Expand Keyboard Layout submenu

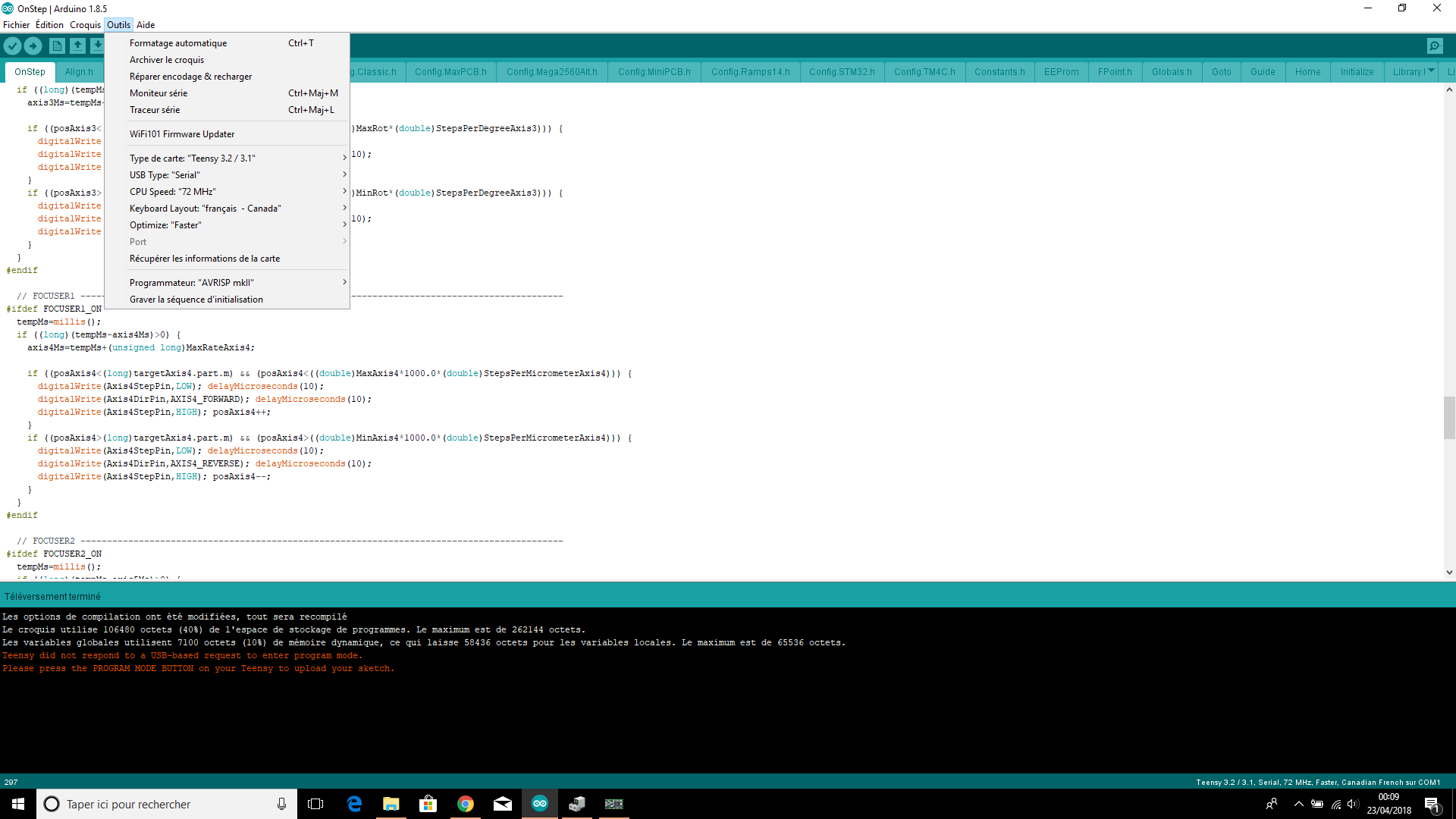pos(227,209)
